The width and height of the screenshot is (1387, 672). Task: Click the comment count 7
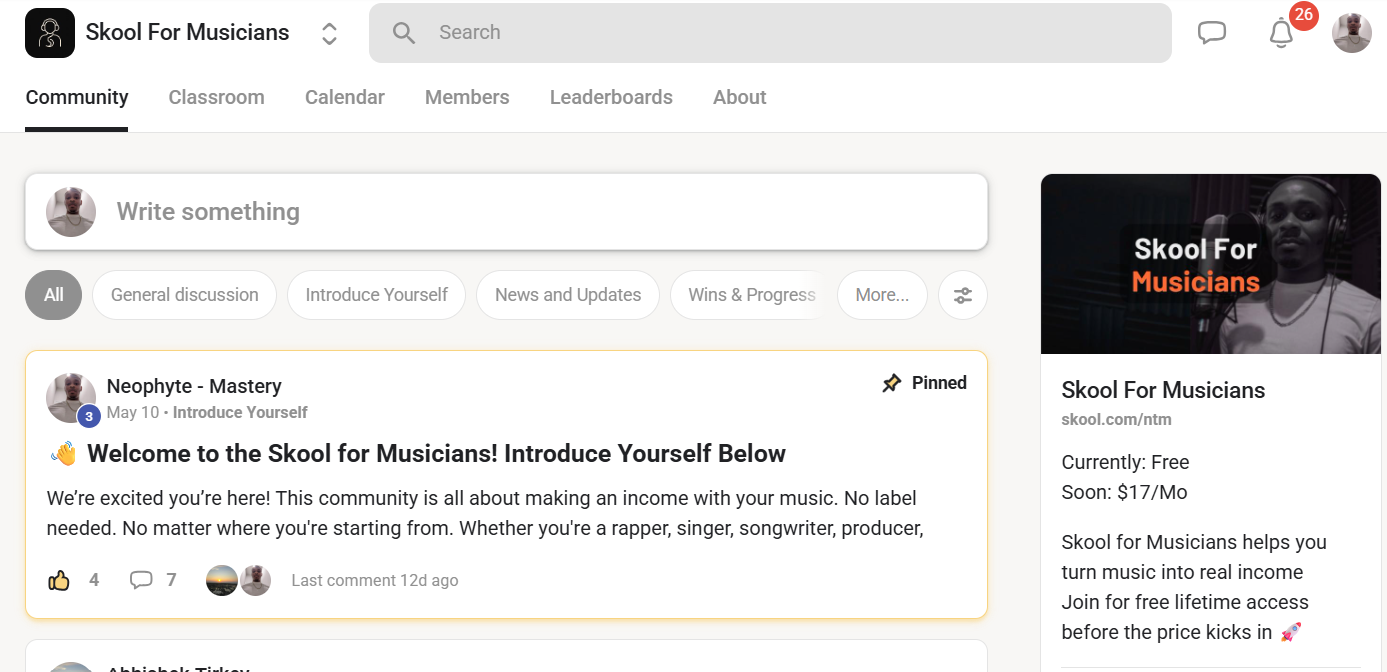pos(171,580)
